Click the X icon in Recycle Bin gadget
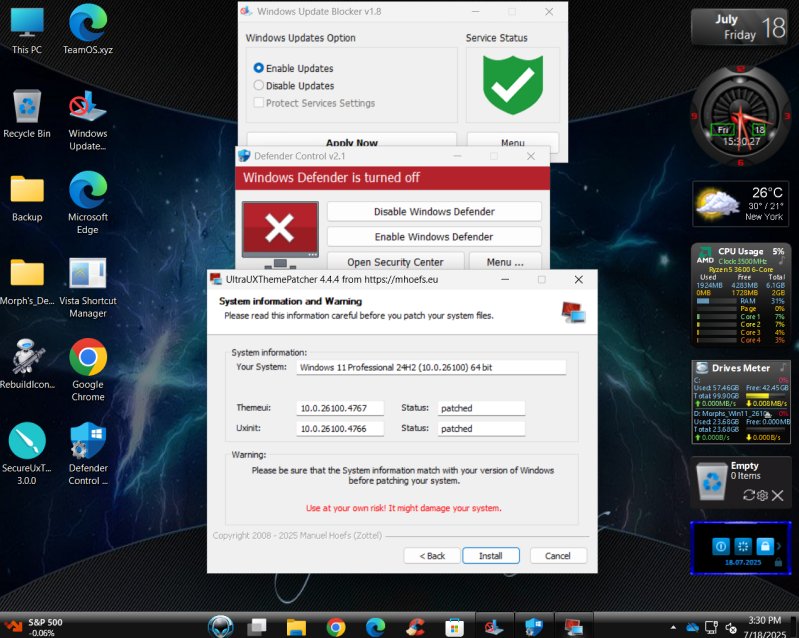Image resolution: width=799 pixels, height=638 pixels. tap(778, 495)
